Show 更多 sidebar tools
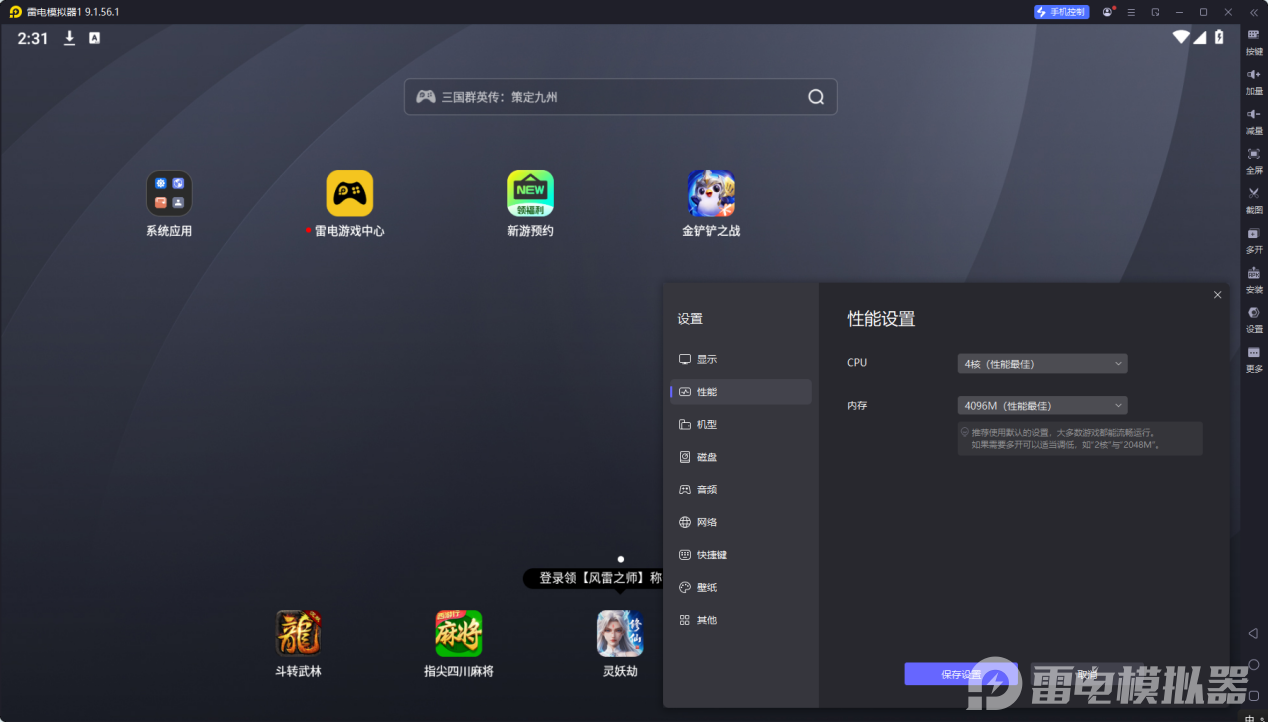1268x722 pixels. 1253,359
